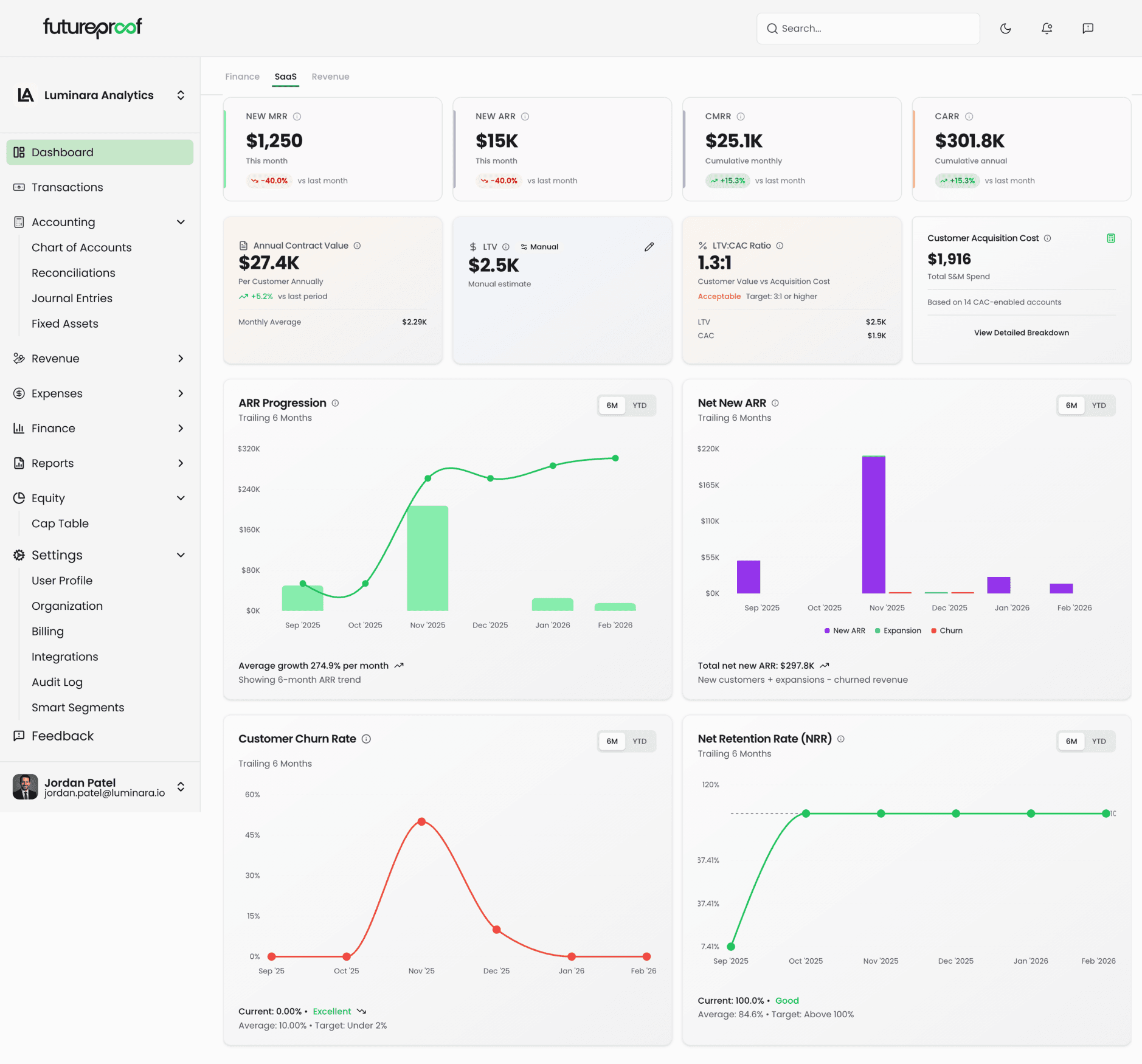Click the green calculator icon on Customer Acquisition Cost
1142x1064 pixels.
(x=1110, y=238)
